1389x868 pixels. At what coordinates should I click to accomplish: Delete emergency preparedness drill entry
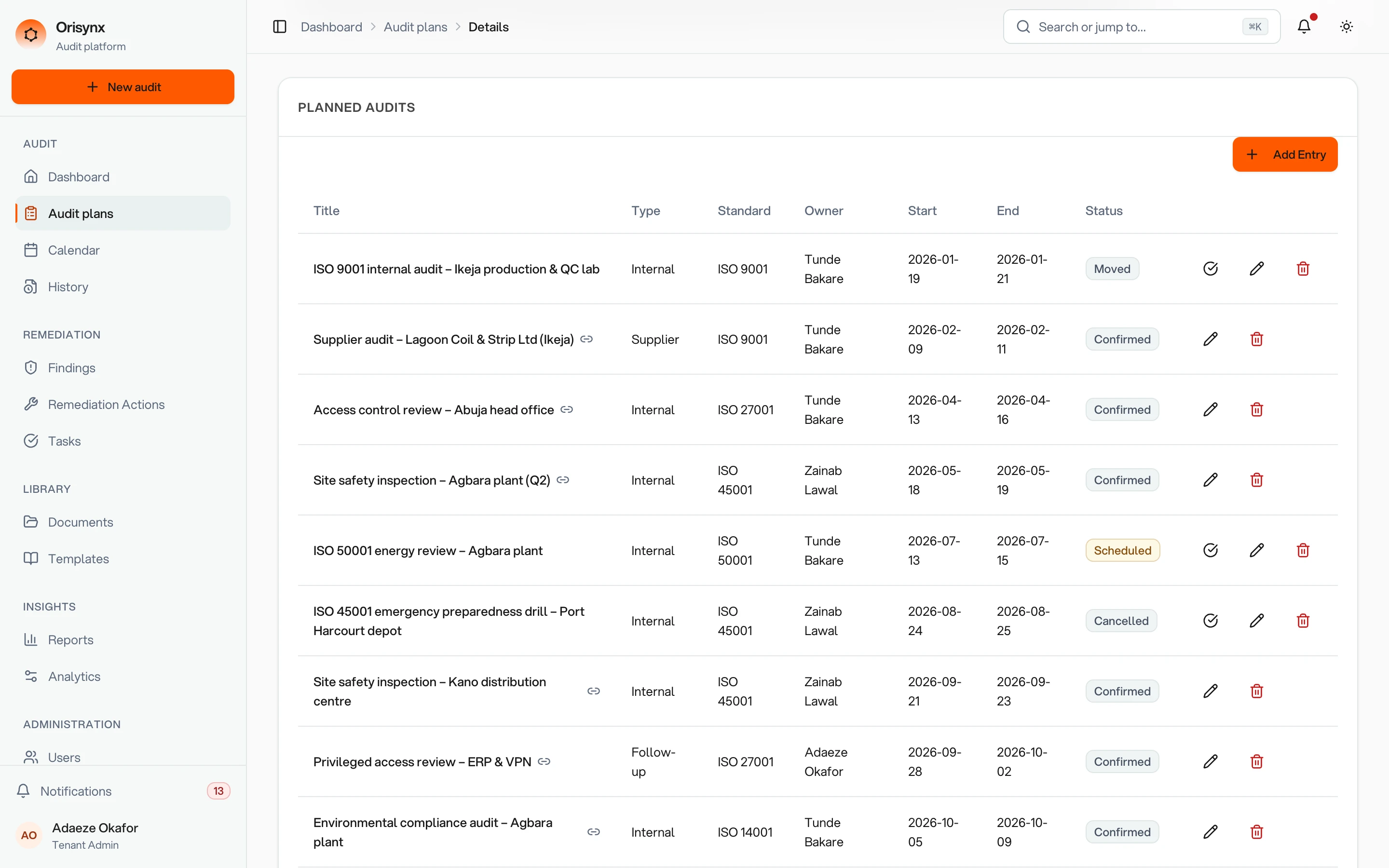(x=1303, y=621)
